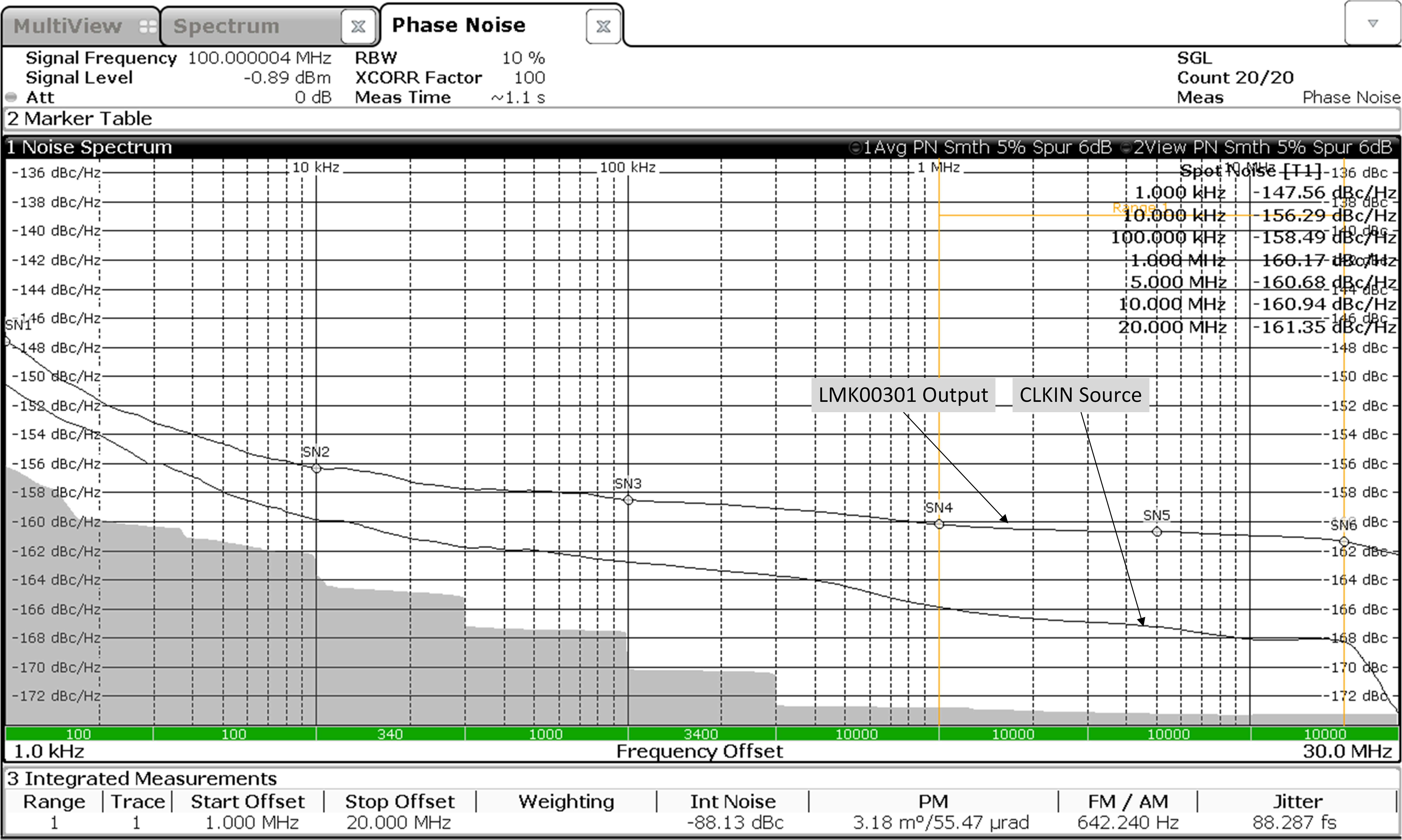Screen dimensions: 1402x840
Task: Click green progress segment labeled 3400
Action: pyautogui.click(x=701, y=734)
